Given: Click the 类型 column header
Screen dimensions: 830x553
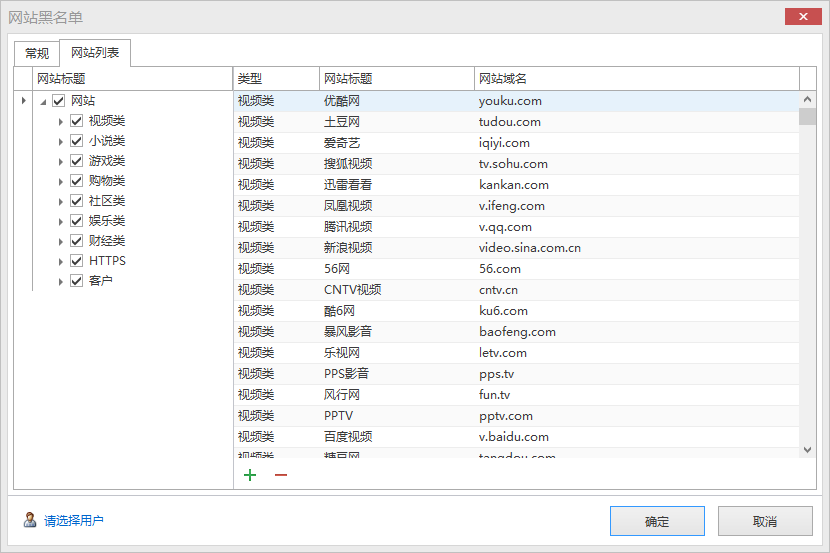Looking at the screenshot, I should click(276, 79).
